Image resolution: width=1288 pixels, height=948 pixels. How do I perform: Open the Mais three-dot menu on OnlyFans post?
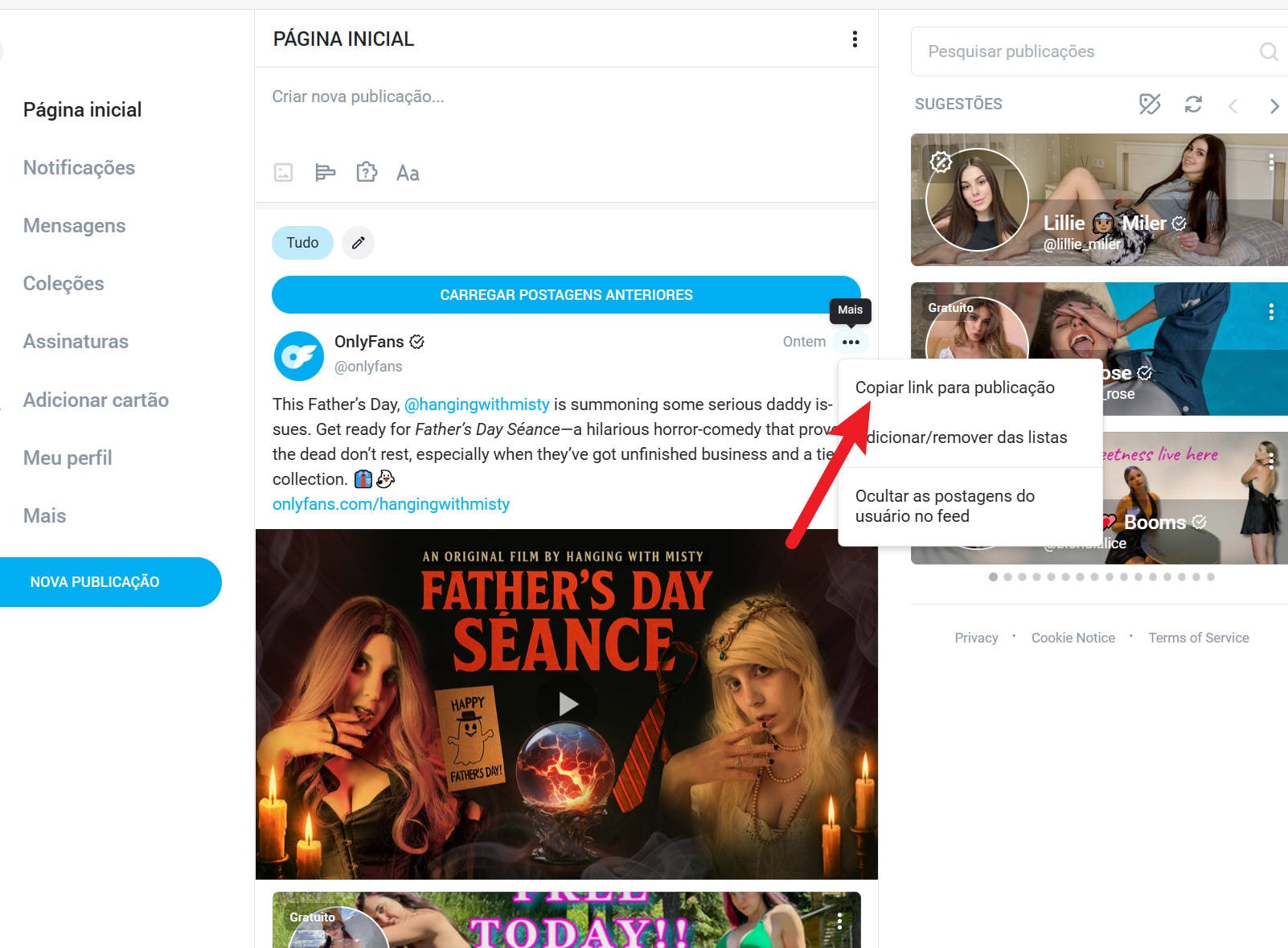click(851, 342)
